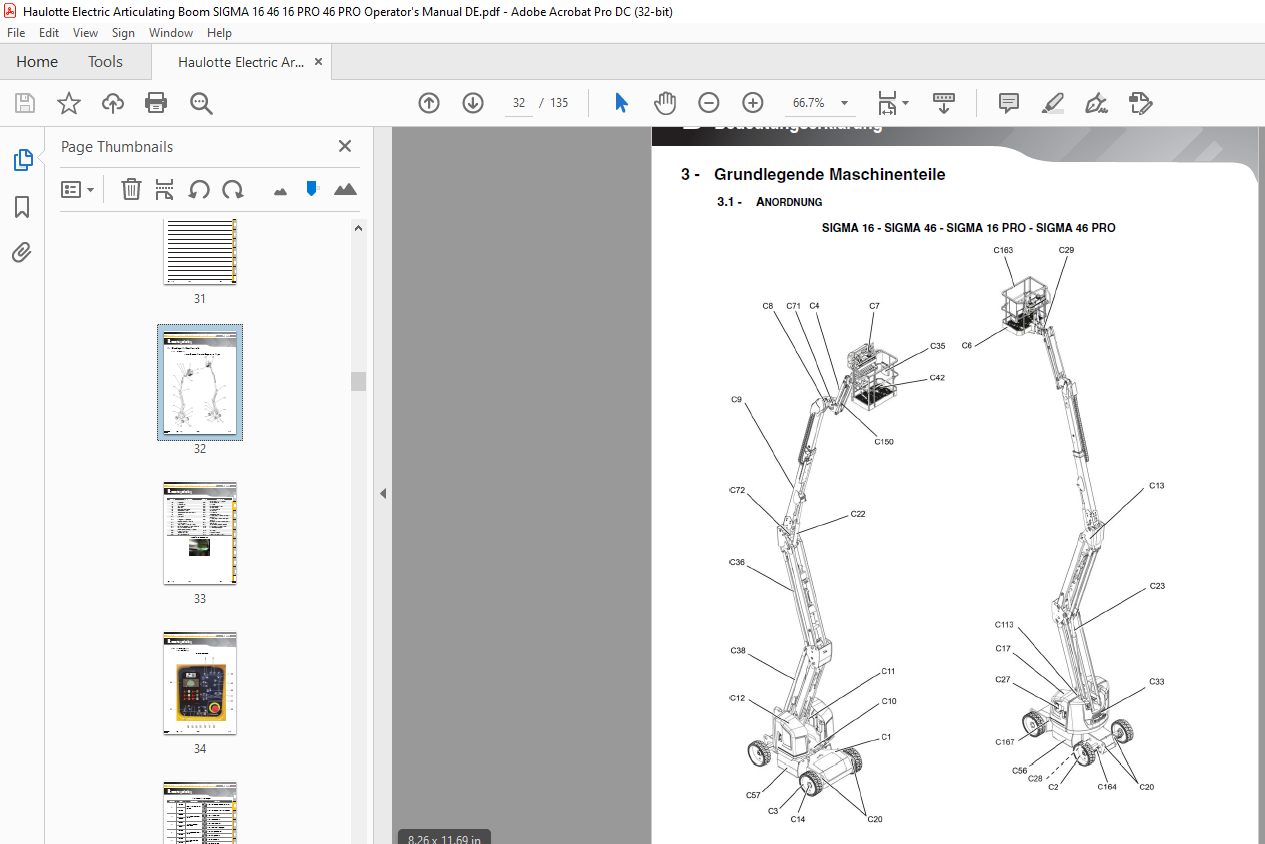
Task: Print the document
Action: click(156, 103)
